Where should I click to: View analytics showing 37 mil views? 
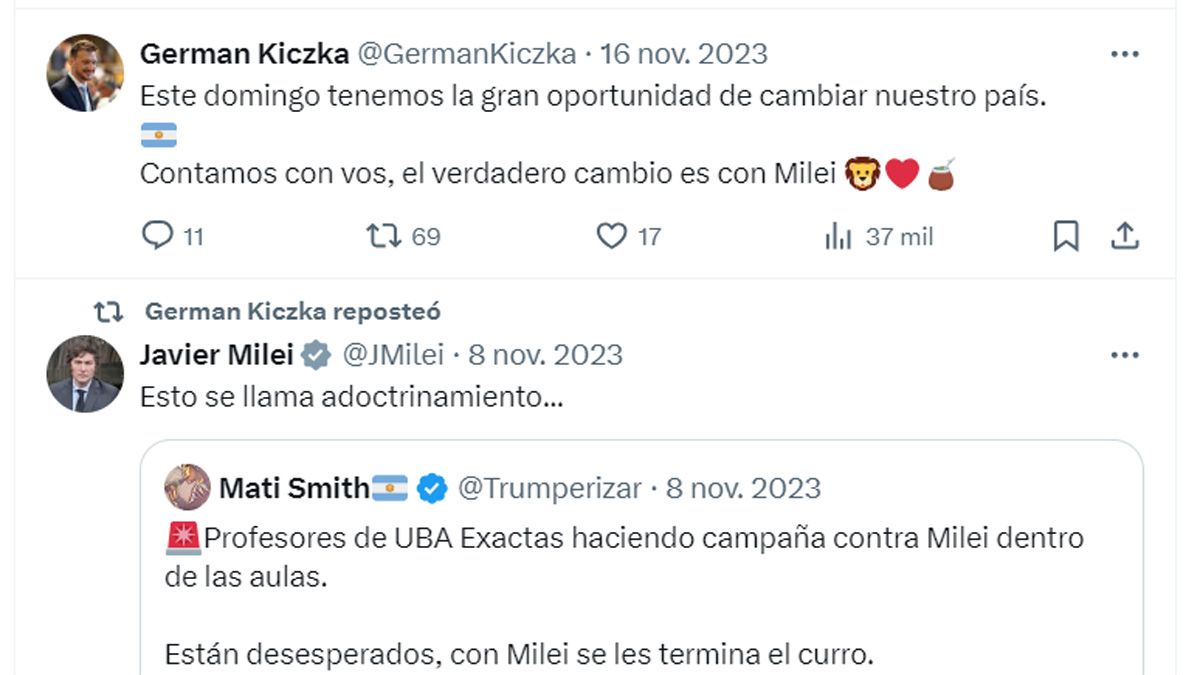tap(838, 237)
